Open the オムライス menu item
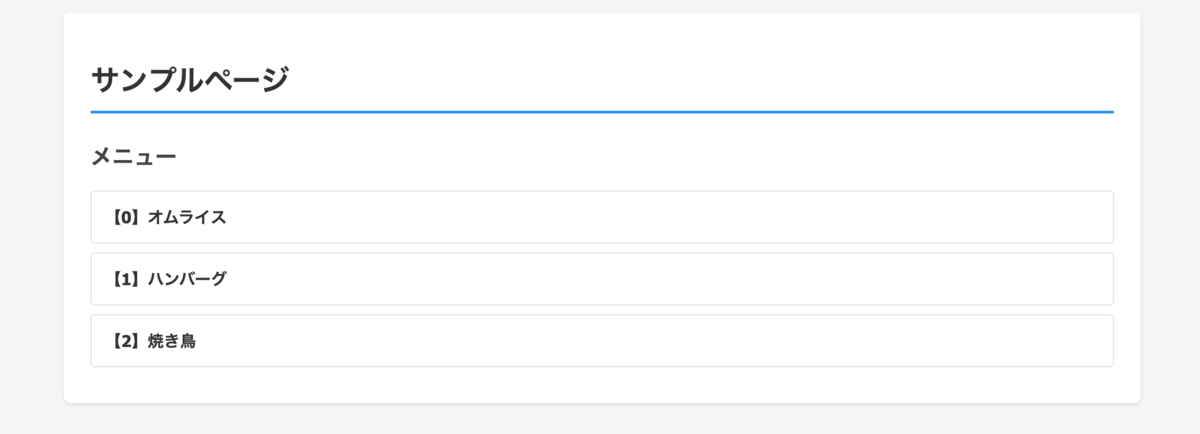 pos(601,217)
